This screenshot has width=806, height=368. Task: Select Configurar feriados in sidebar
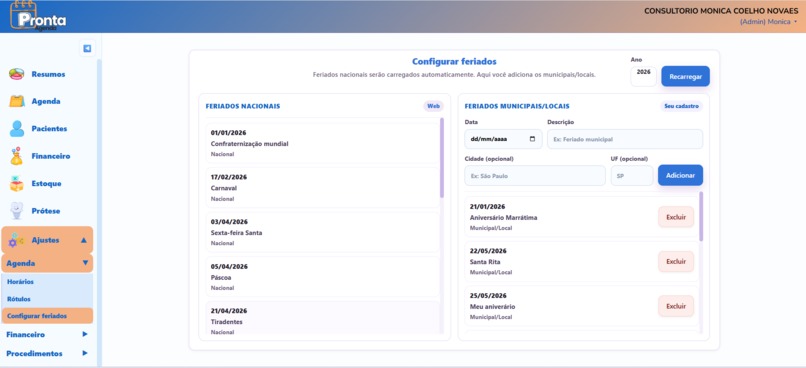pyautogui.click(x=47, y=316)
